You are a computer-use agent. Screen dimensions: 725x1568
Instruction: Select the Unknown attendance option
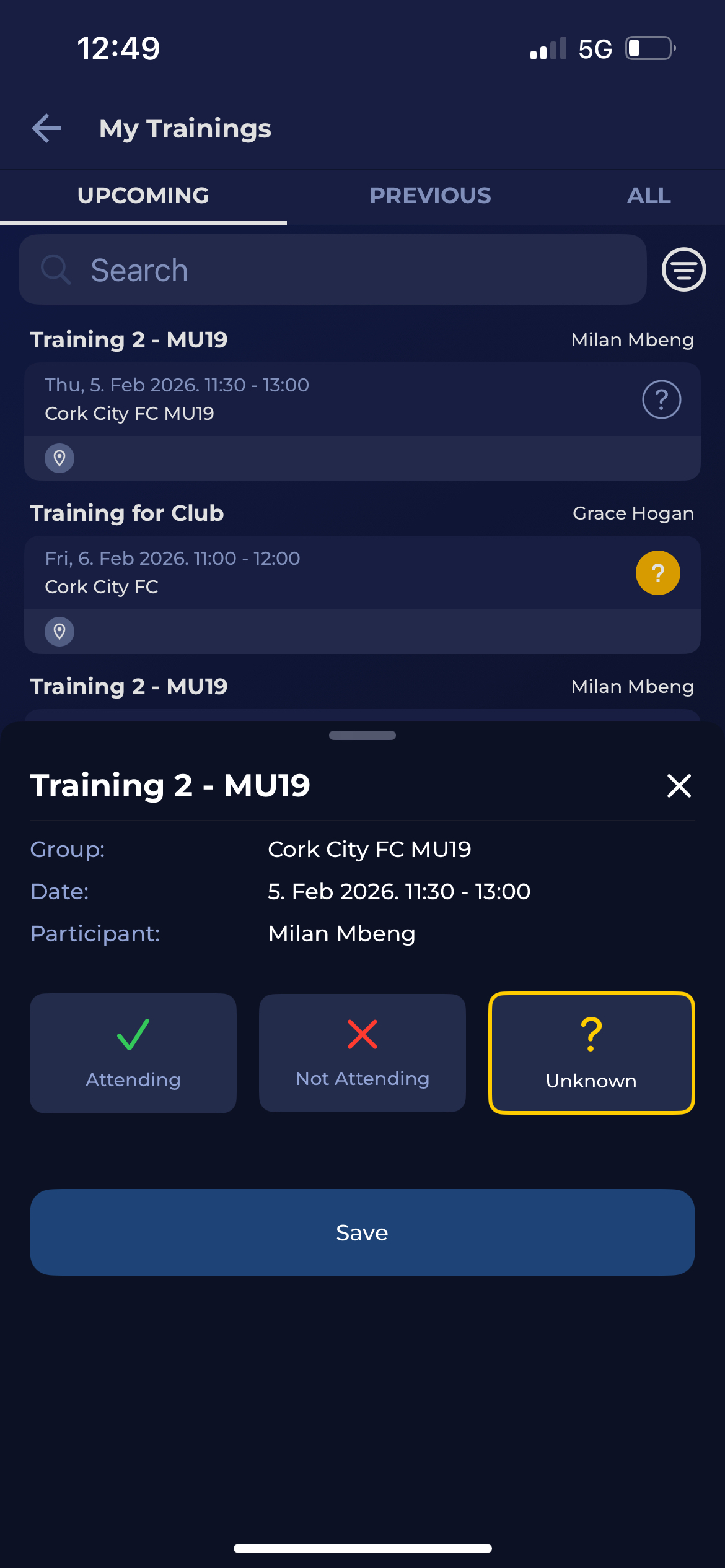point(591,1053)
